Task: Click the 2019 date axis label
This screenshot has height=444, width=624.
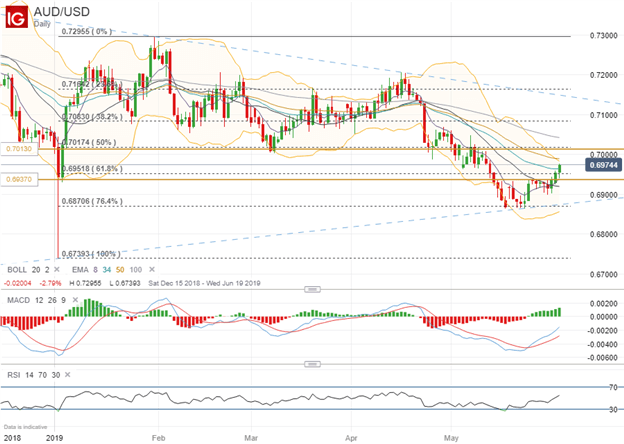Action: coord(55,438)
